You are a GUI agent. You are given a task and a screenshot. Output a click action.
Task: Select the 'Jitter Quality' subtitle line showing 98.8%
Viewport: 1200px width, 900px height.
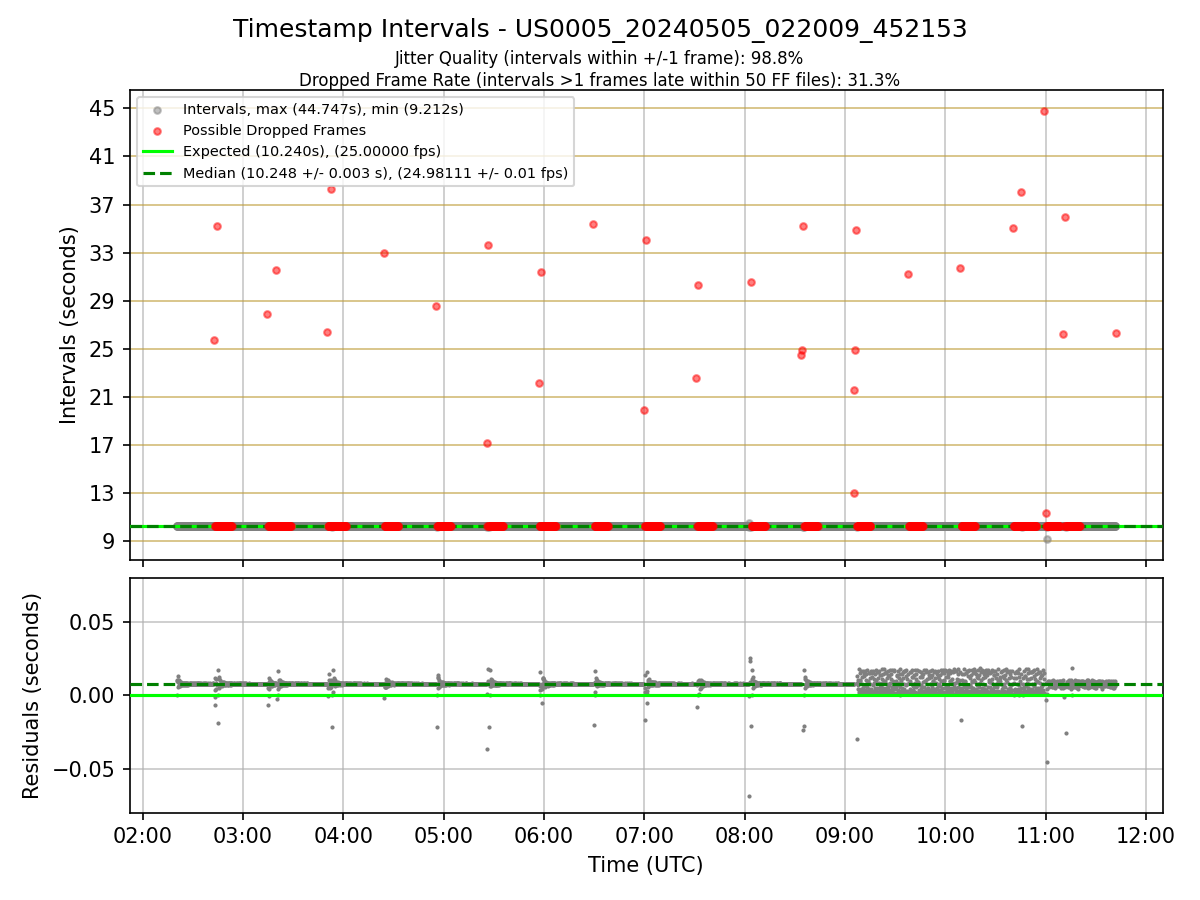599,58
